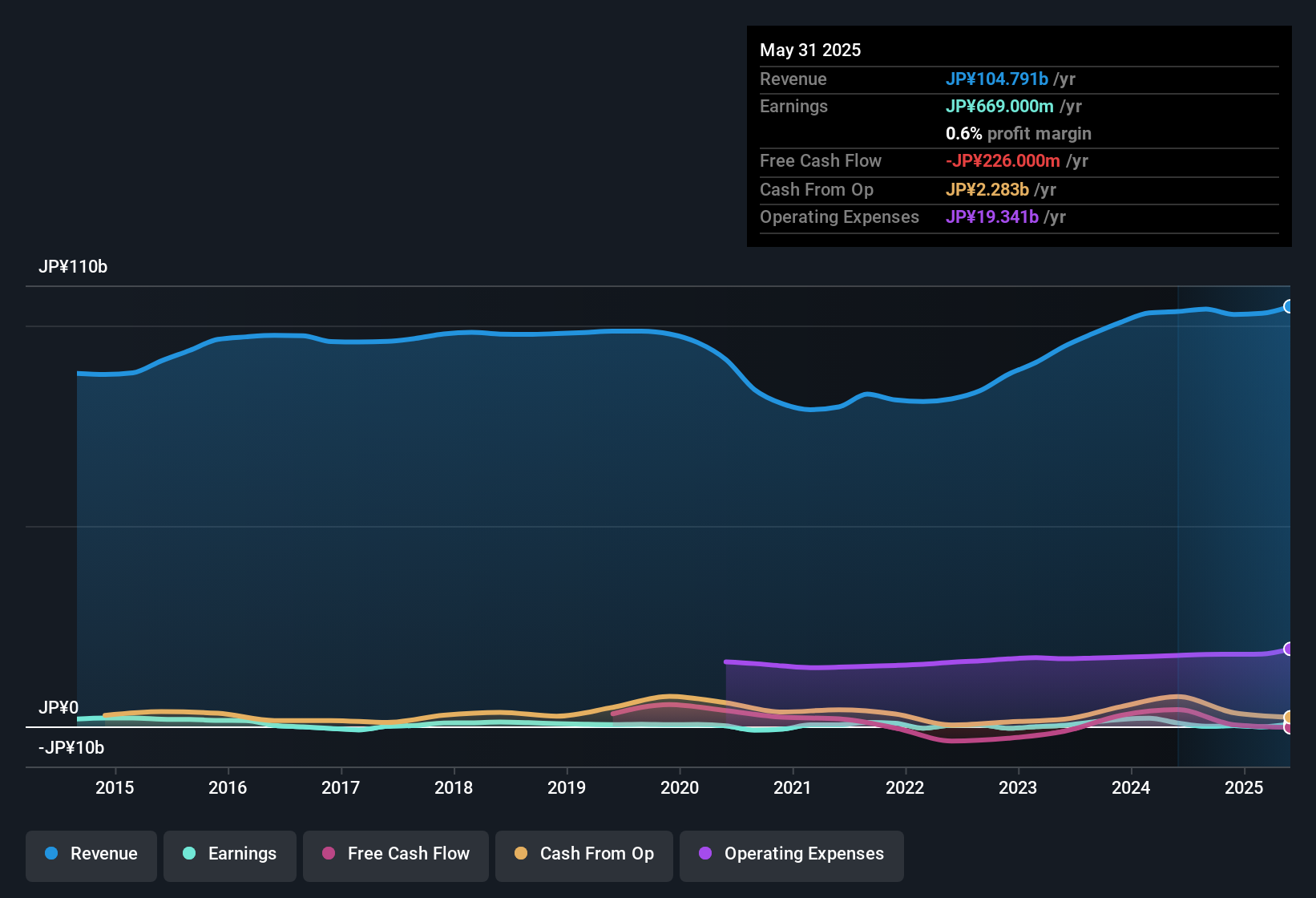Click the May 31 2025 tooltip date
Viewport: 1316px width, 898px height.
[810, 50]
